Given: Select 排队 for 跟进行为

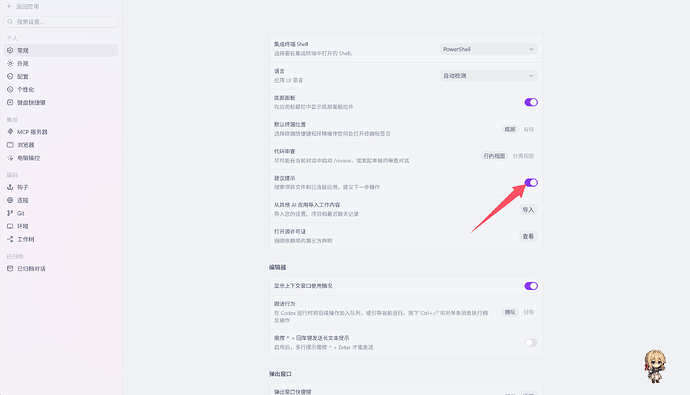Looking at the screenshot, I should coord(510,312).
